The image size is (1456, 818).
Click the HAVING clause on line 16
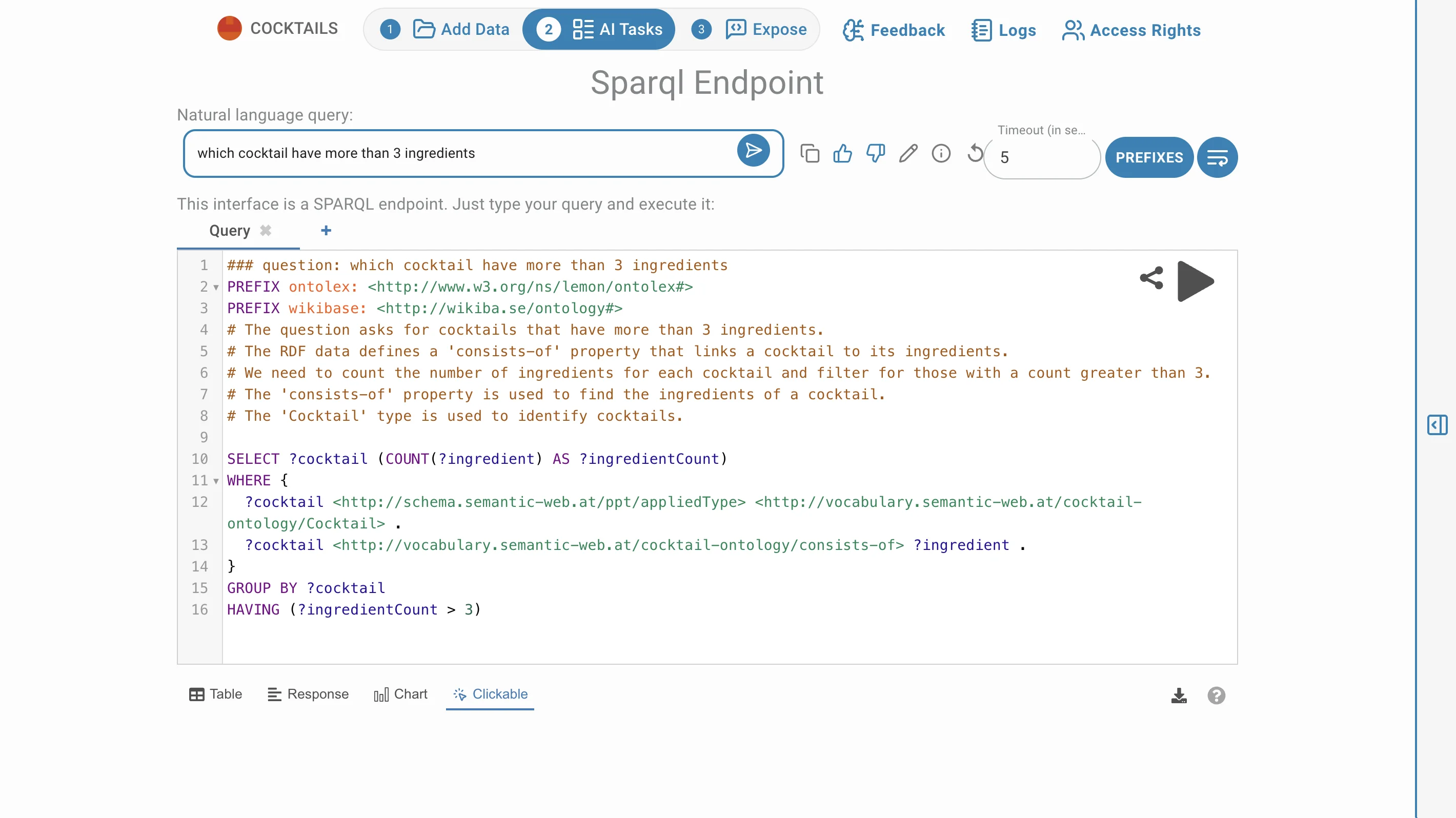click(354, 609)
